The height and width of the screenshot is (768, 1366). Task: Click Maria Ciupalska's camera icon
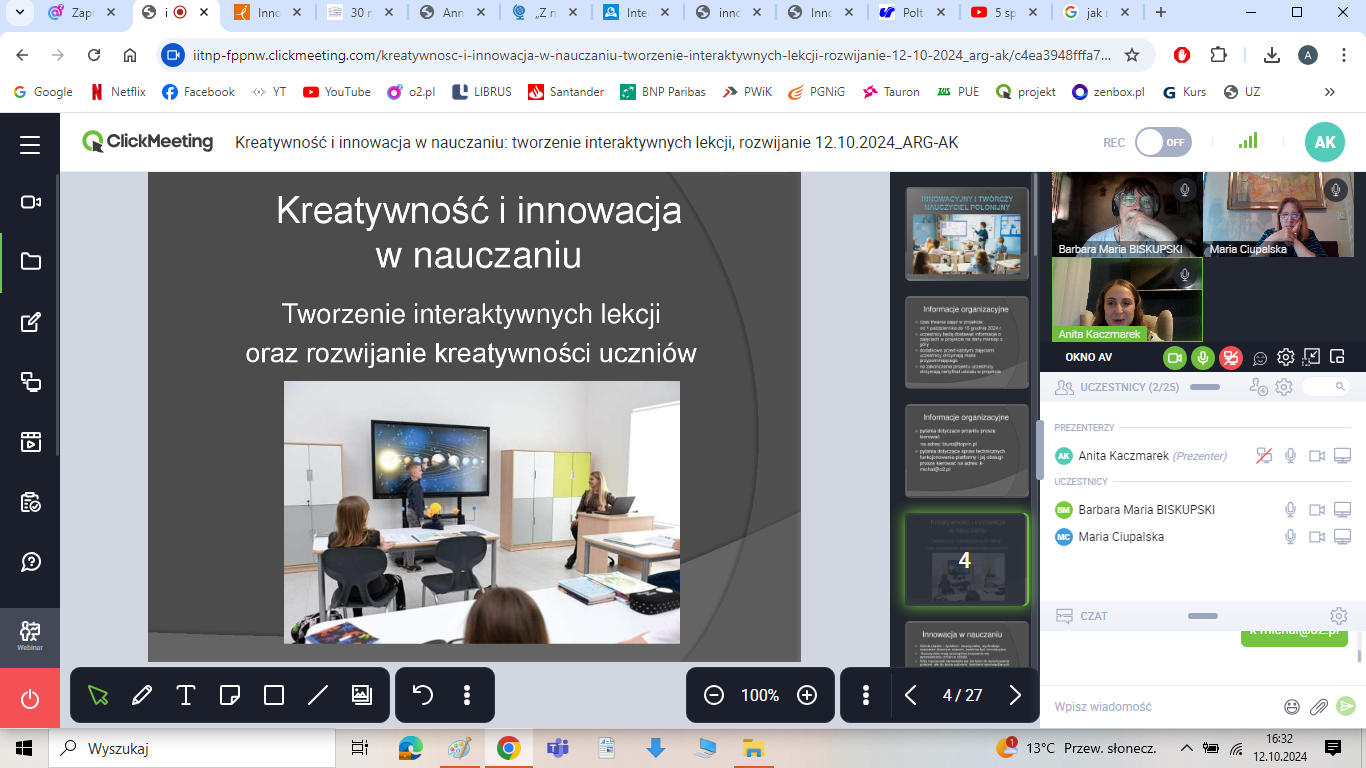(x=1317, y=537)
